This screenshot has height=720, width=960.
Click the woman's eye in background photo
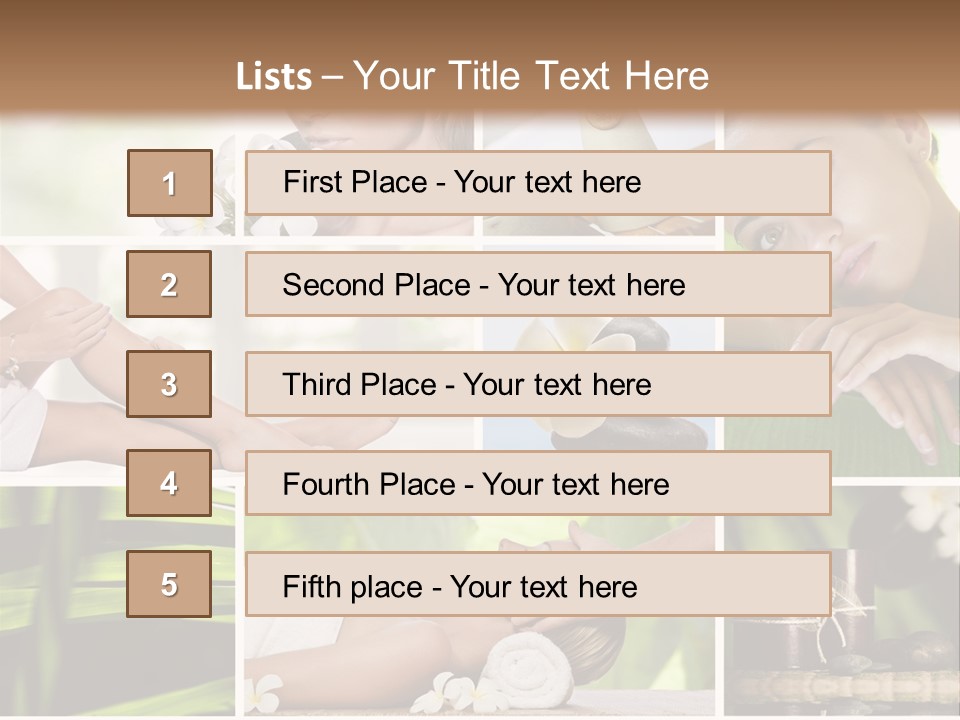click(768, 235)
